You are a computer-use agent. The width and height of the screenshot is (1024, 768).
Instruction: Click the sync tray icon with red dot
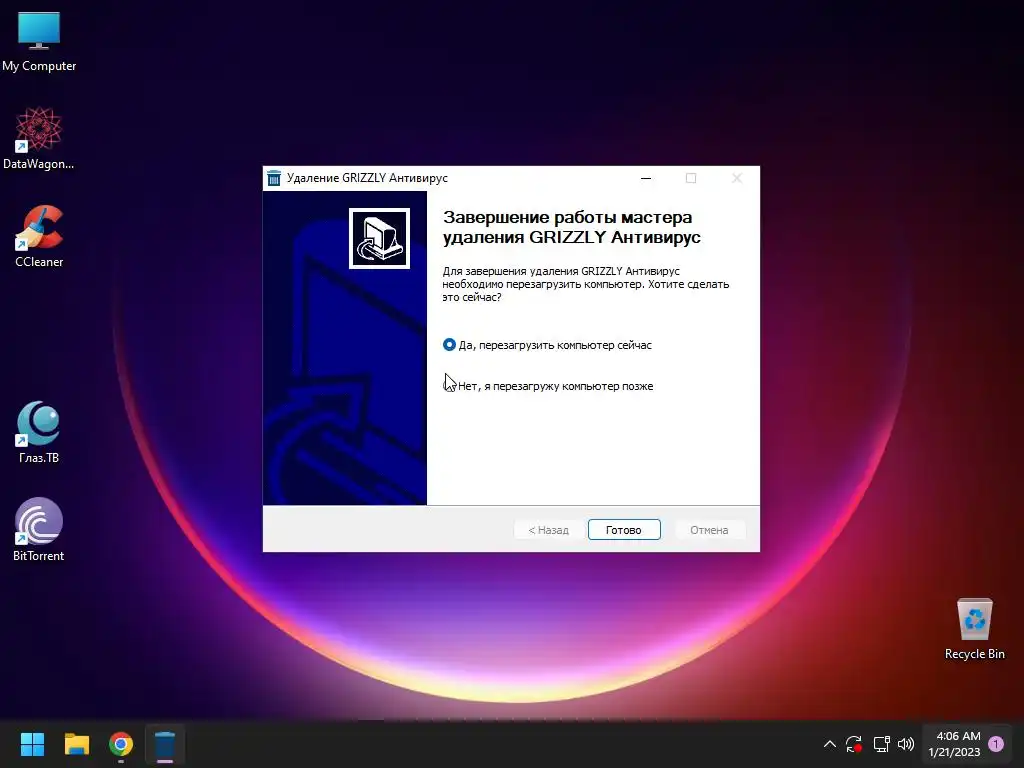click(854, 744)
